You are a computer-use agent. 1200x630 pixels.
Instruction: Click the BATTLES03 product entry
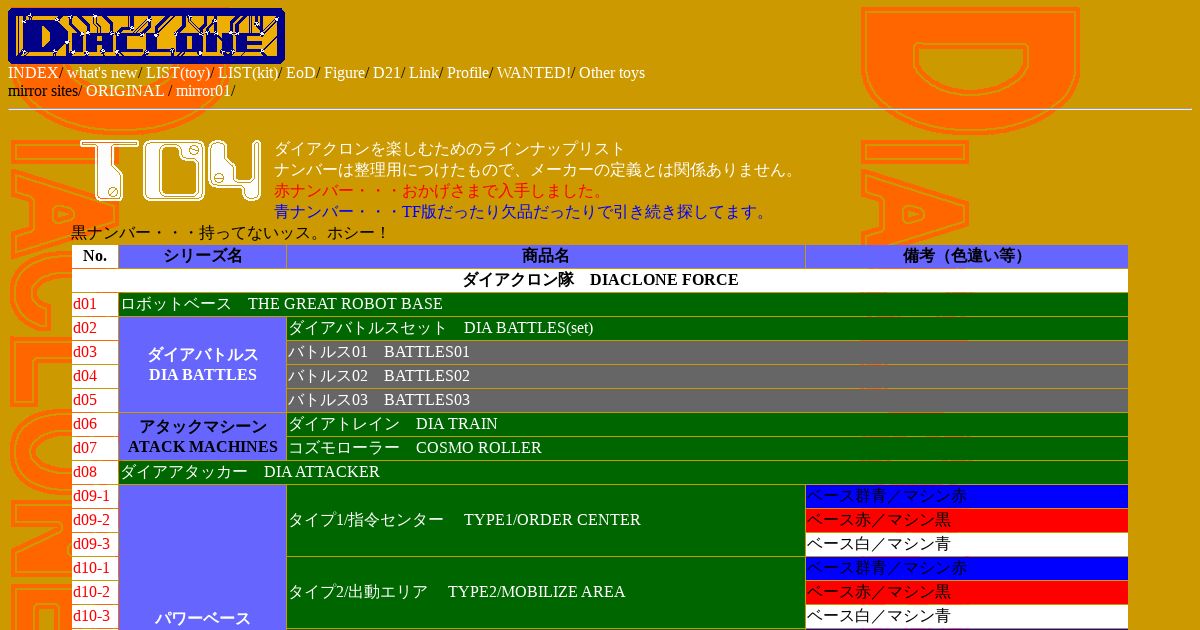point(707,400)
